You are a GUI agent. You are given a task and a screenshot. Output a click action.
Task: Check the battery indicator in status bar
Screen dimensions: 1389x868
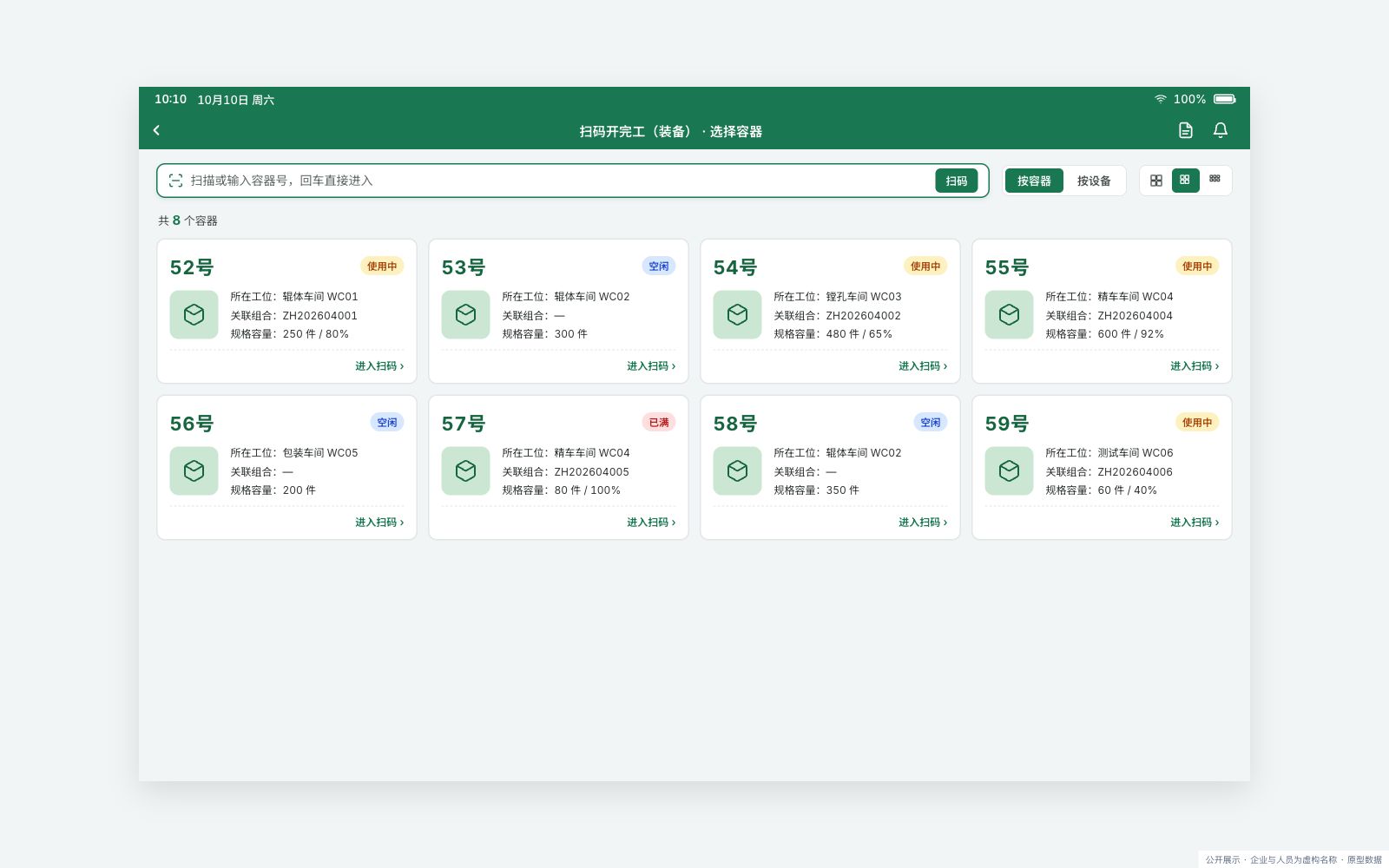pos(1224,99)
